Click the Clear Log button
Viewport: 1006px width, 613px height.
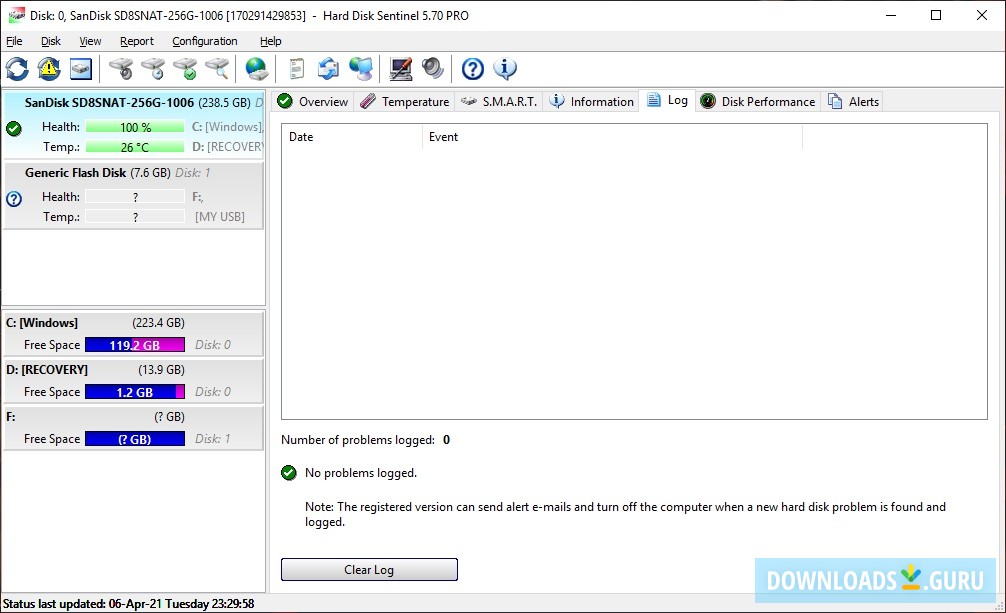pos(369,569)
